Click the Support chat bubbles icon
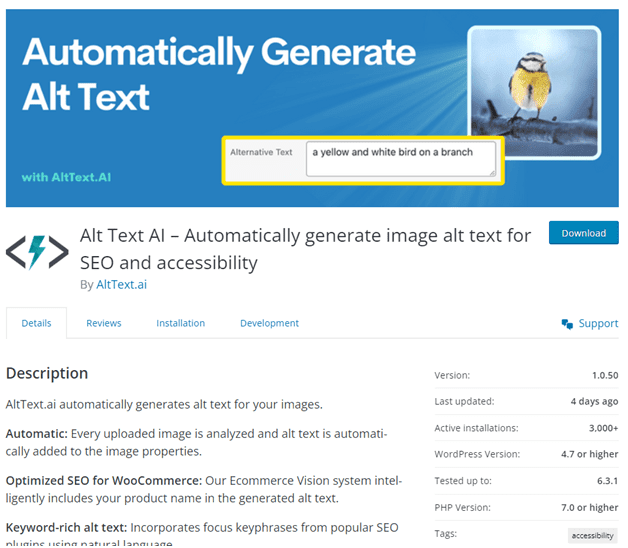Viewport: 628px width, 548px height. point(567,324)
